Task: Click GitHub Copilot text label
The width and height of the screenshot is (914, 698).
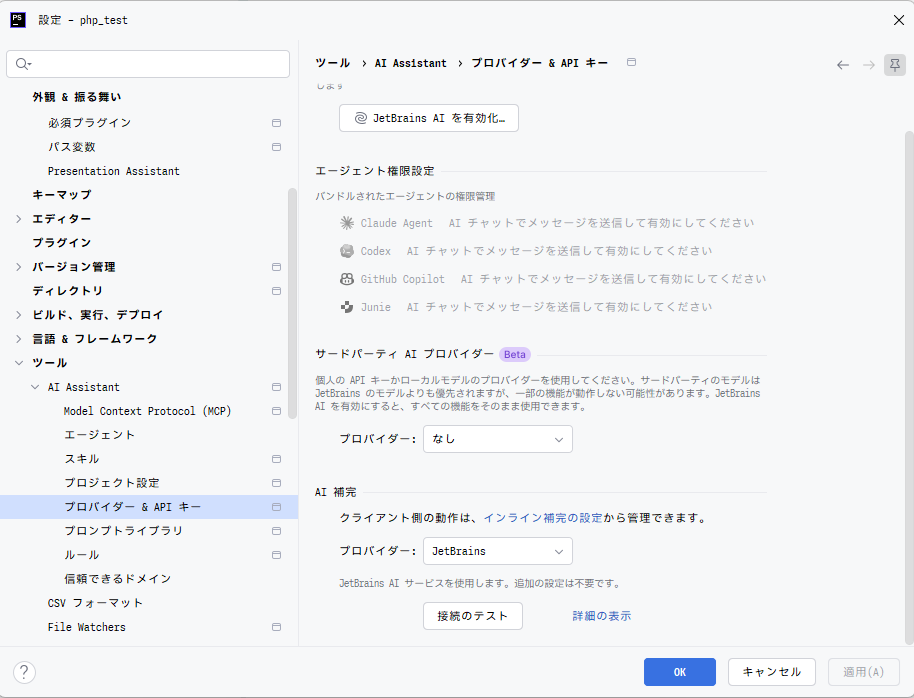Action: point(402,279)
